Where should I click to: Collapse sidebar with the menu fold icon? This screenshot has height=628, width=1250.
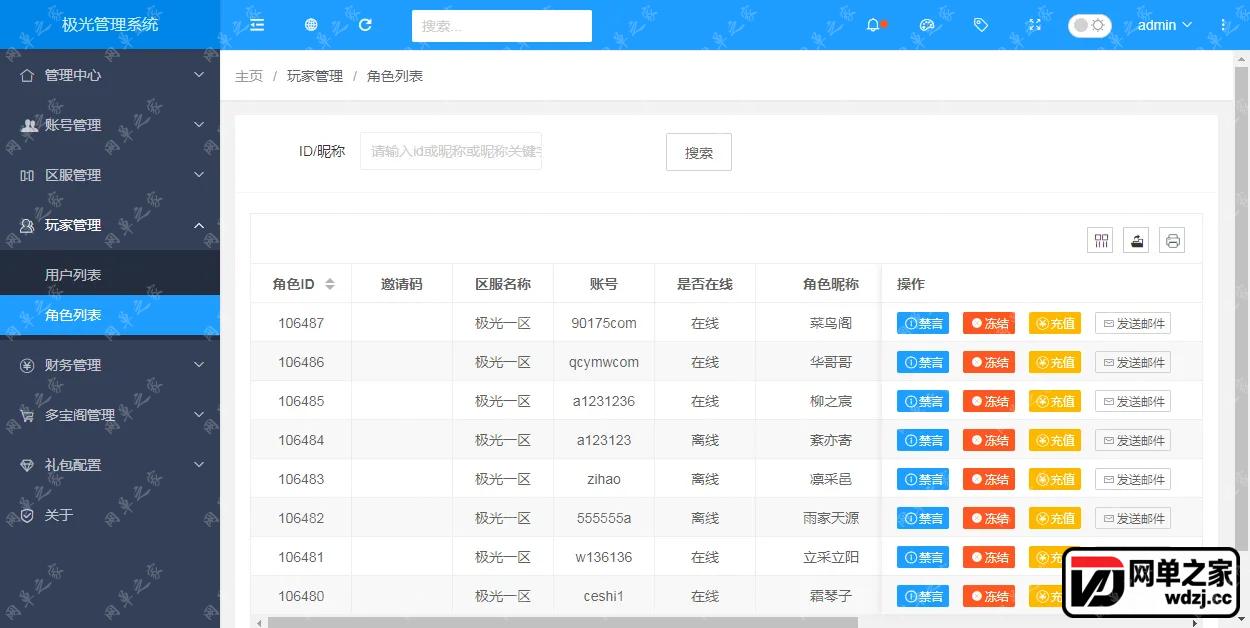click(257, 25)
